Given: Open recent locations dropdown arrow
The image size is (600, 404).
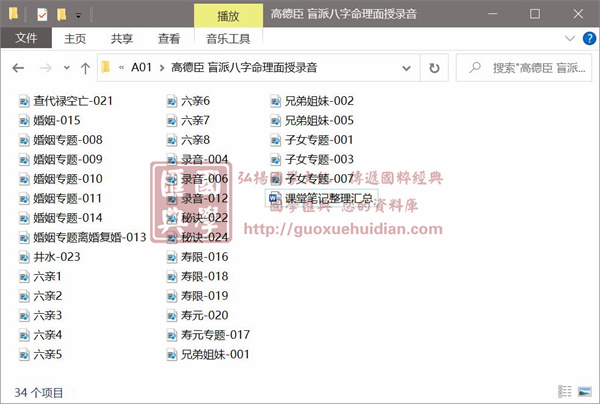Looking at the screenshot, I should (67, 68).
